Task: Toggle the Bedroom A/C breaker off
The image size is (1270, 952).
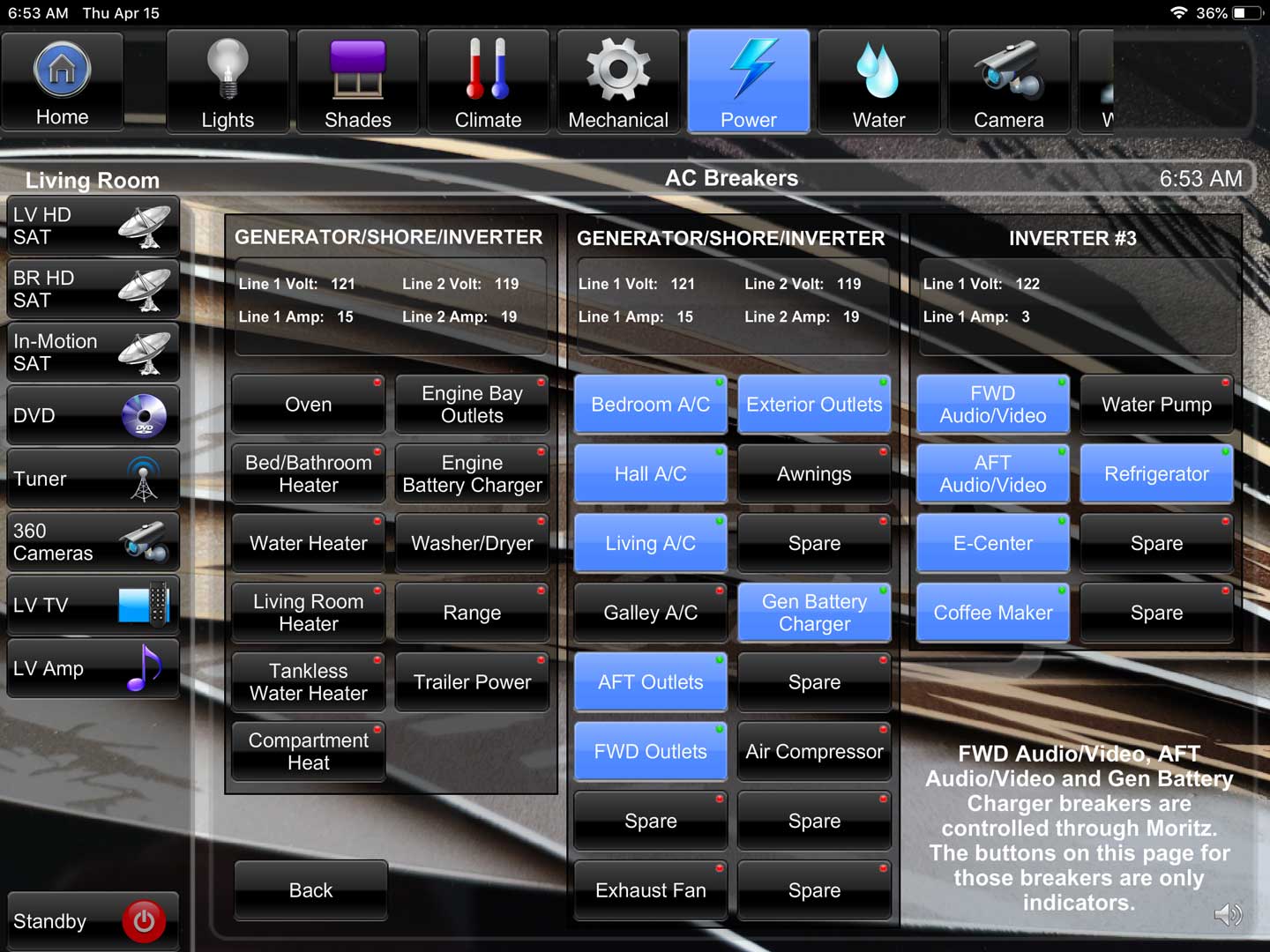Action: pos(650,404)
